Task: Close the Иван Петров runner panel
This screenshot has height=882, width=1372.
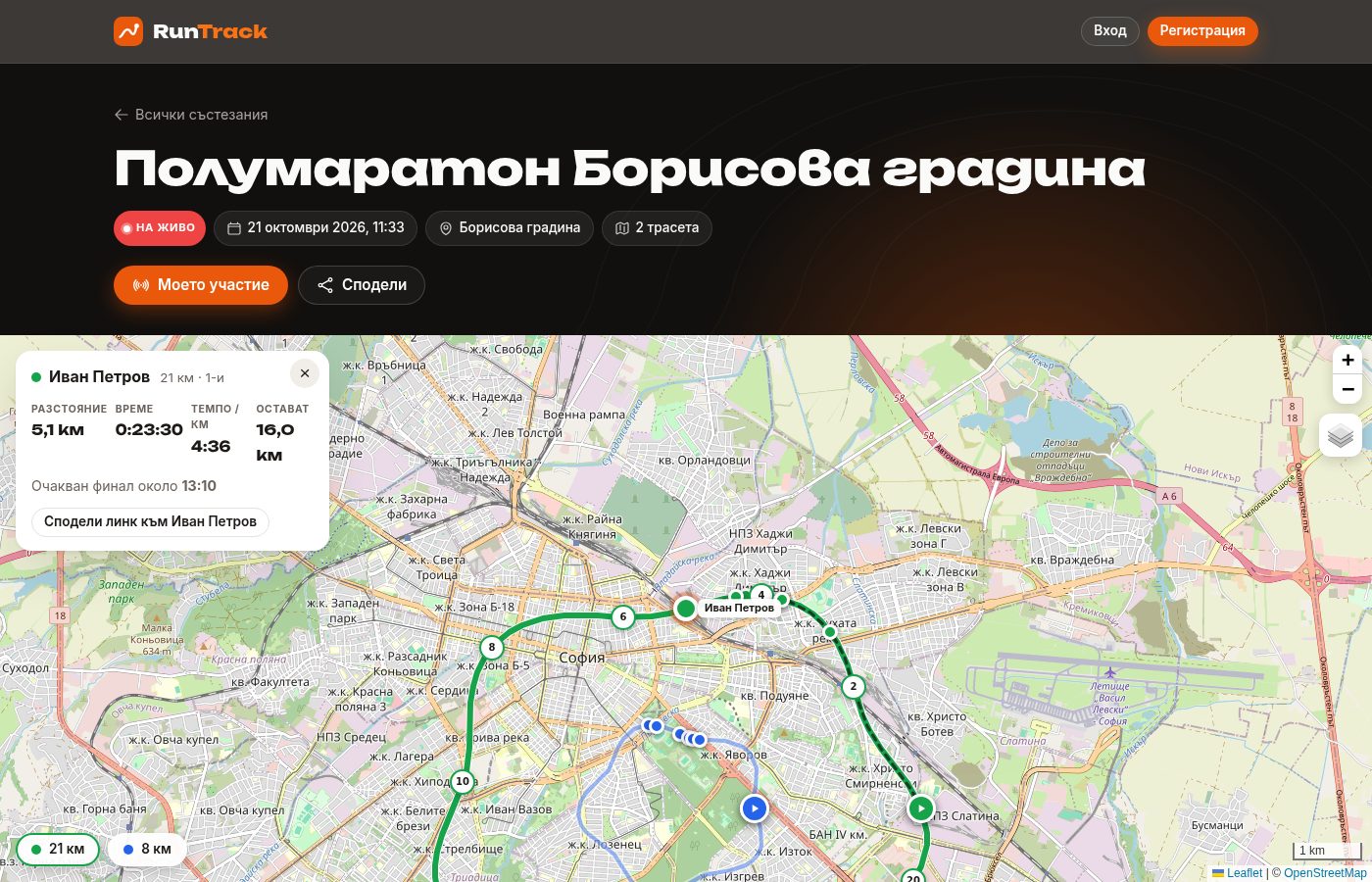Action: click(305, 373)
